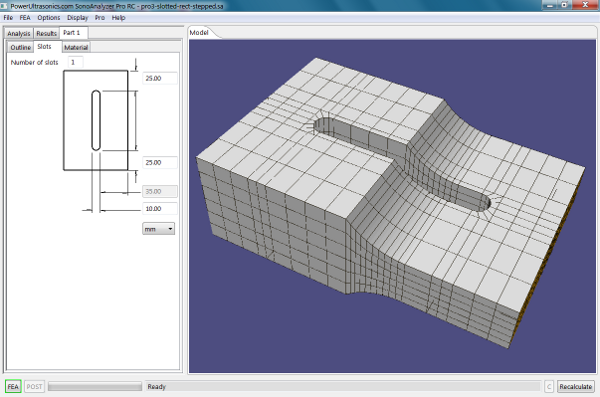This screenshot has width=600, height=397.
Task: Click the FEA button in status bar
Action: (x=13, y=387)
